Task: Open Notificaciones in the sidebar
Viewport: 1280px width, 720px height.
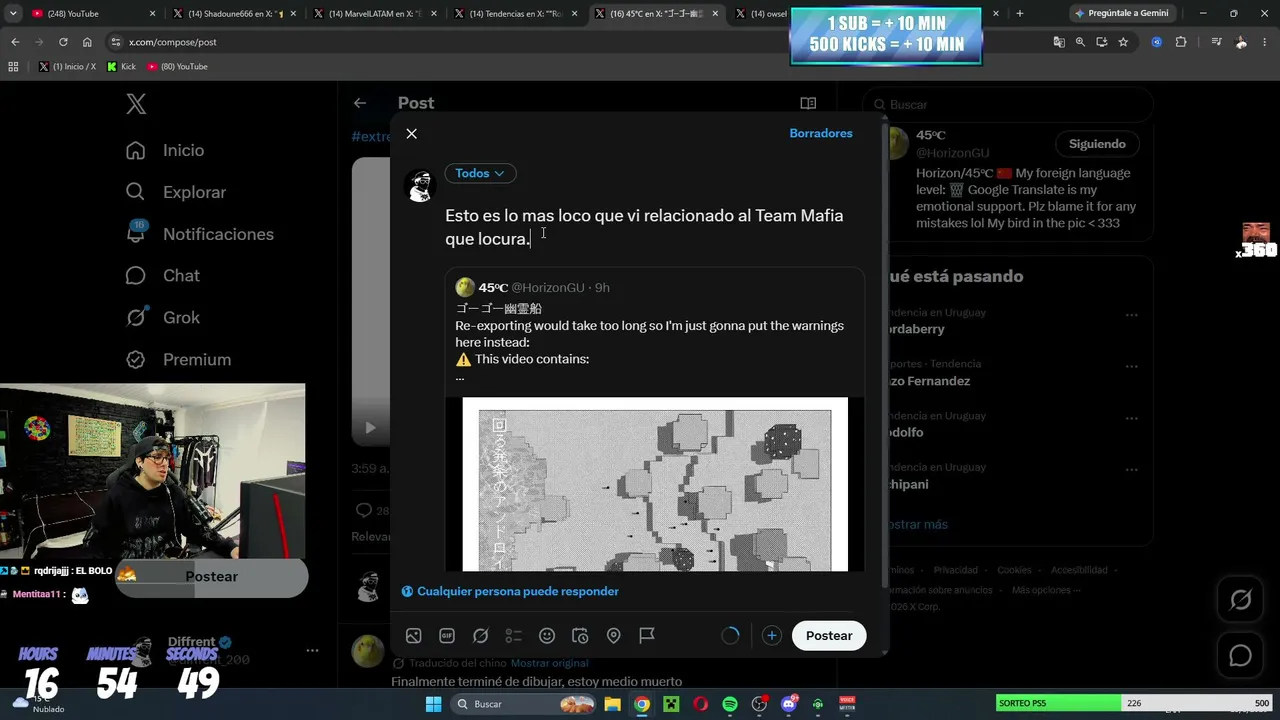Action: [x=198, y=234]
